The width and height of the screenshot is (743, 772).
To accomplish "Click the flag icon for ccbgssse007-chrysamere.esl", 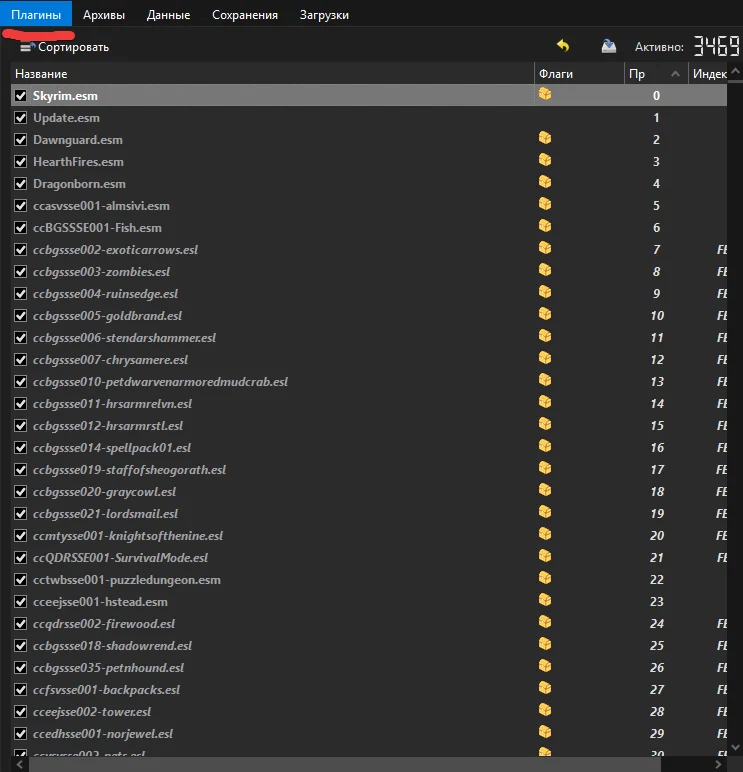I will click(545, 357).
